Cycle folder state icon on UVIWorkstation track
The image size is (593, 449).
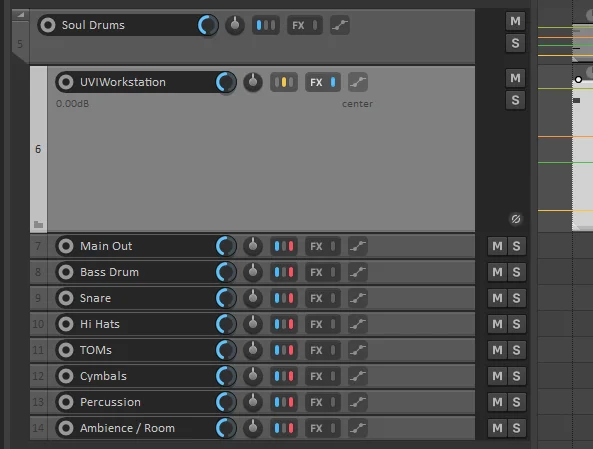click(x=38, y=225)
